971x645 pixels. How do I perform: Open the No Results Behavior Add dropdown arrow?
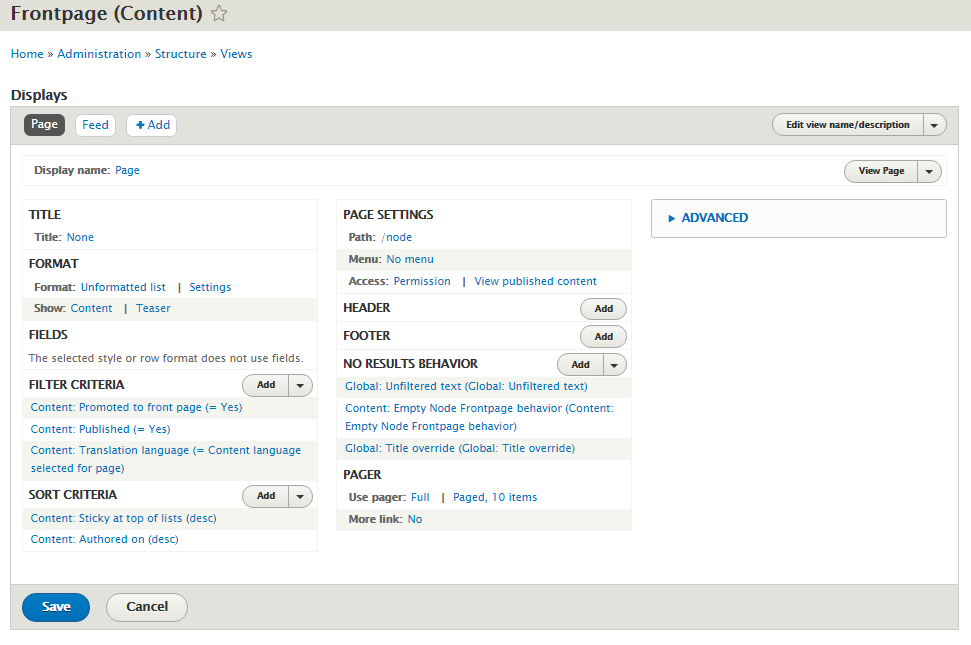(614, 365)
